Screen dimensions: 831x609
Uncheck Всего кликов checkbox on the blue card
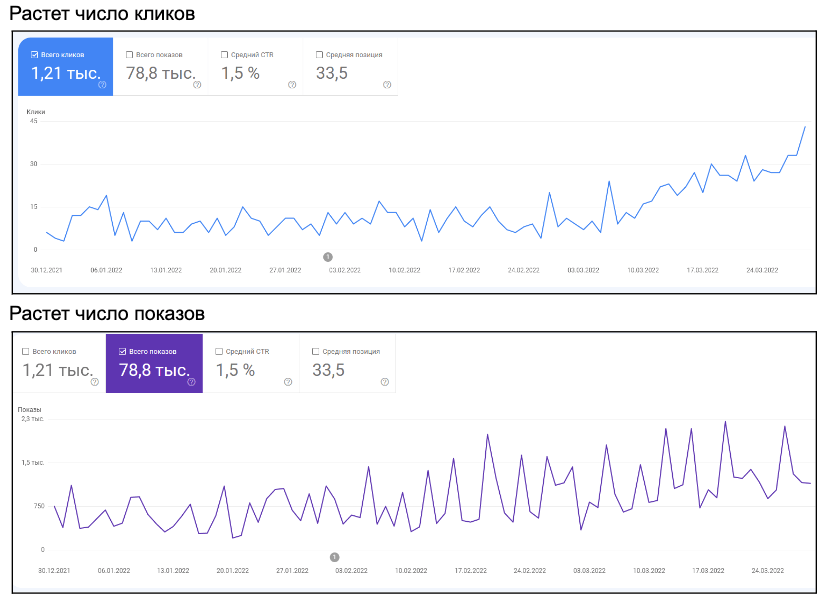click(35, 55)
